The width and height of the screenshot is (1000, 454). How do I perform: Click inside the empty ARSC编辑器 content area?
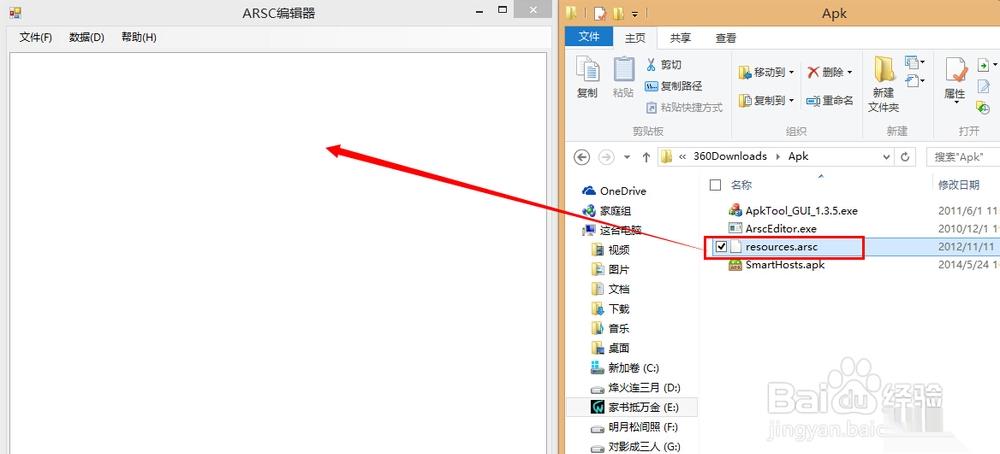pyautogui.click(x=278, y=253)
